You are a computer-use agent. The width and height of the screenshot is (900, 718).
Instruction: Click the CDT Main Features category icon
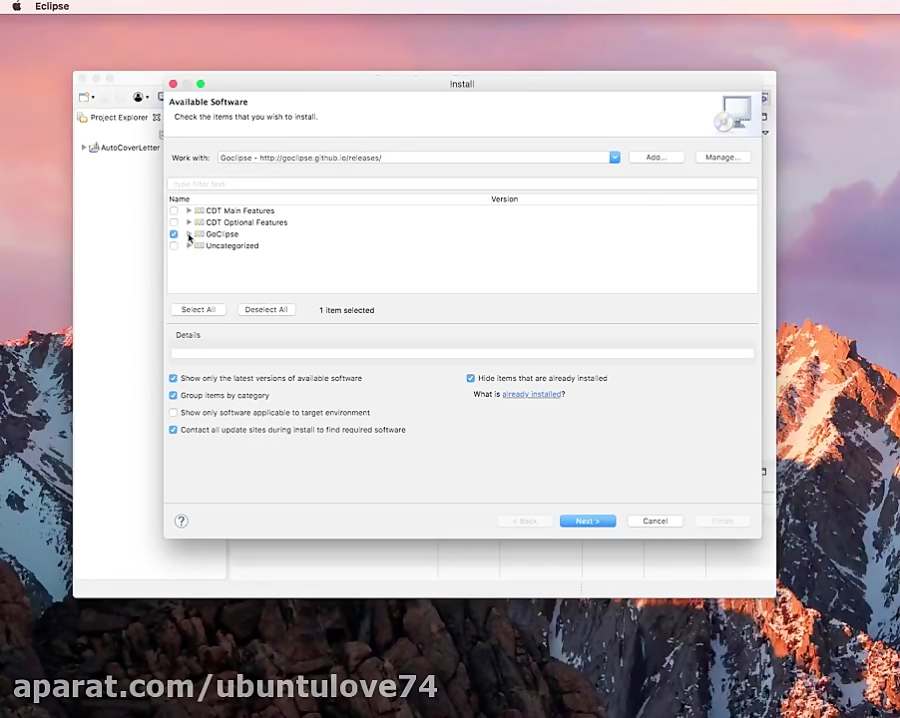(199, 211)
